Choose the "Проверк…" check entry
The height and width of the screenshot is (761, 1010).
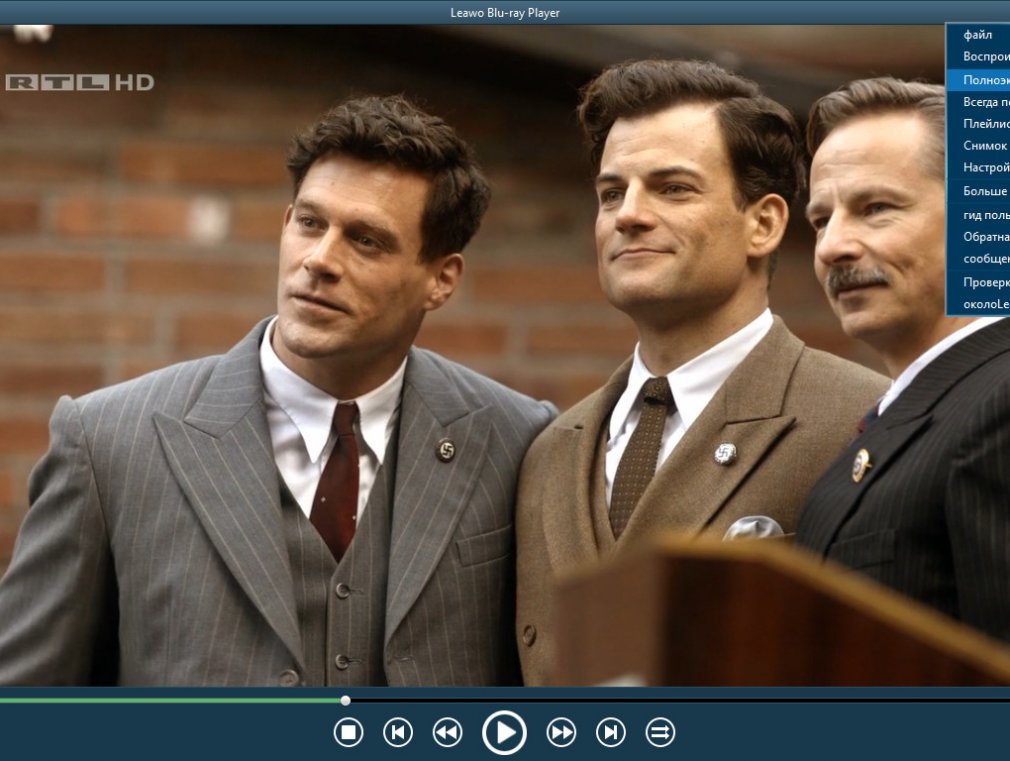click(x=978, y=282)
